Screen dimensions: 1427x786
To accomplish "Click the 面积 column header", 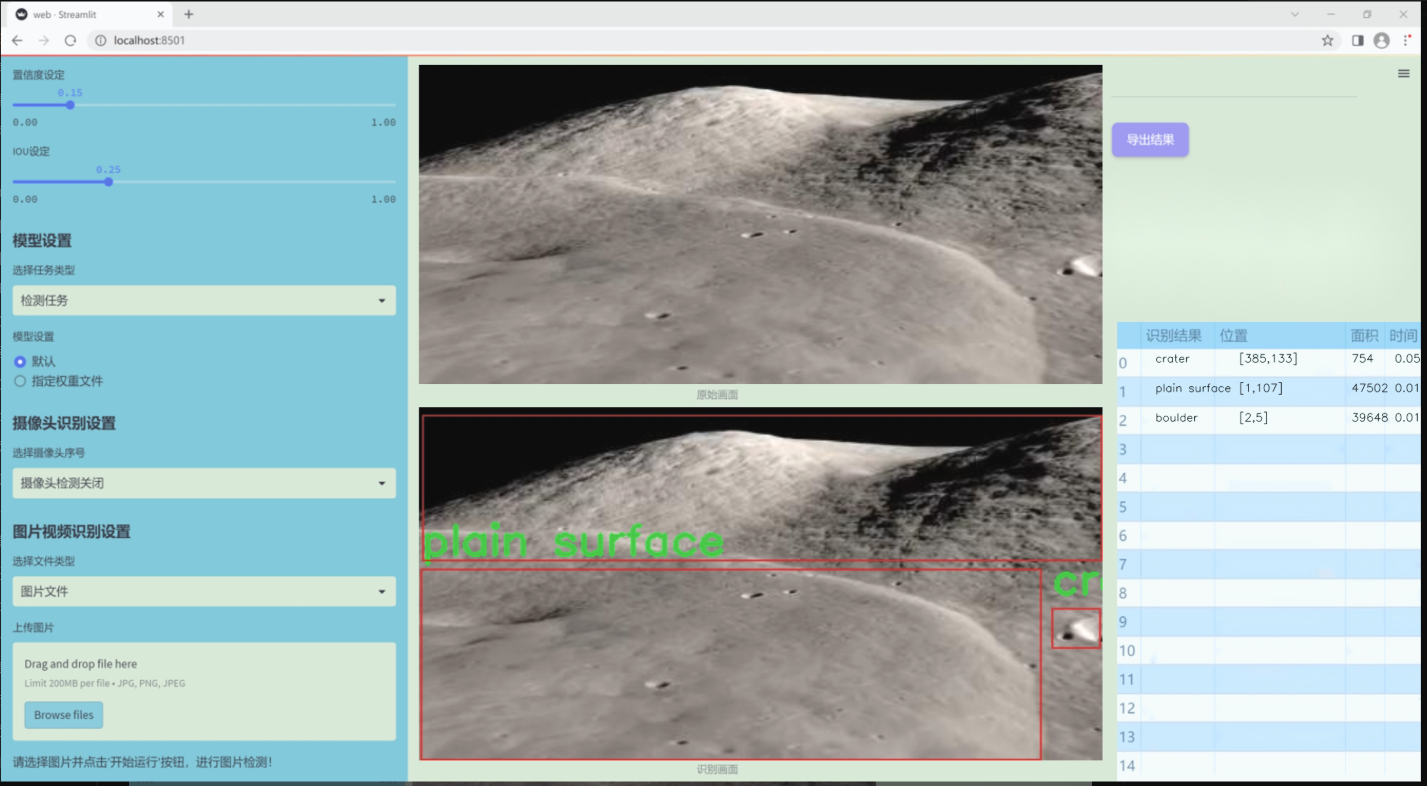I will (1367, 336).
